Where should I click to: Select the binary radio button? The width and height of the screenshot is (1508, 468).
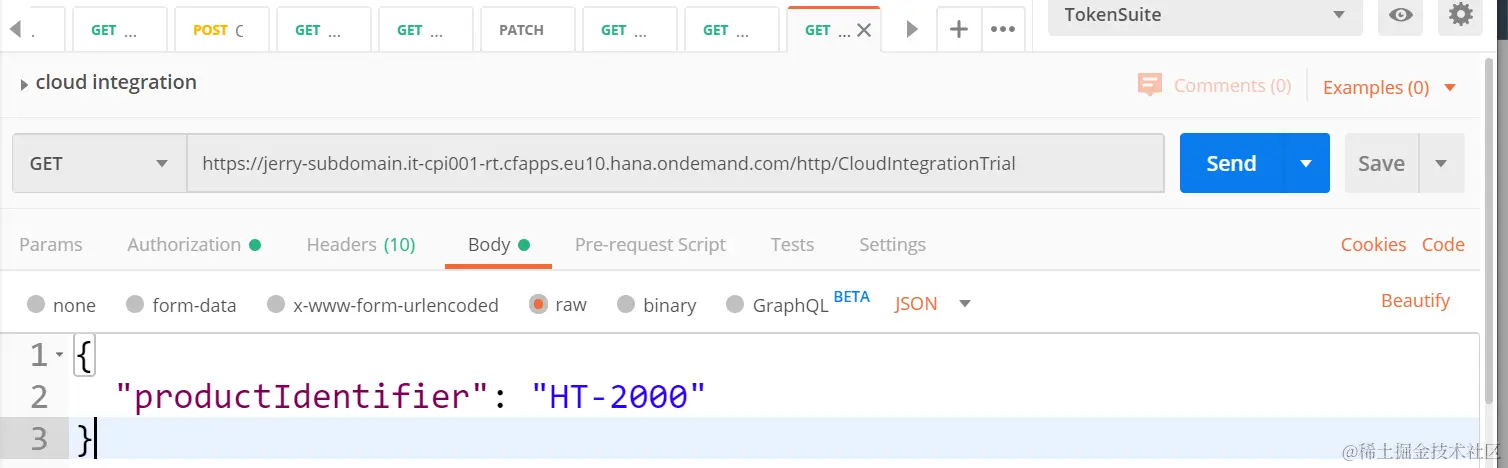[x=626, y=304]
